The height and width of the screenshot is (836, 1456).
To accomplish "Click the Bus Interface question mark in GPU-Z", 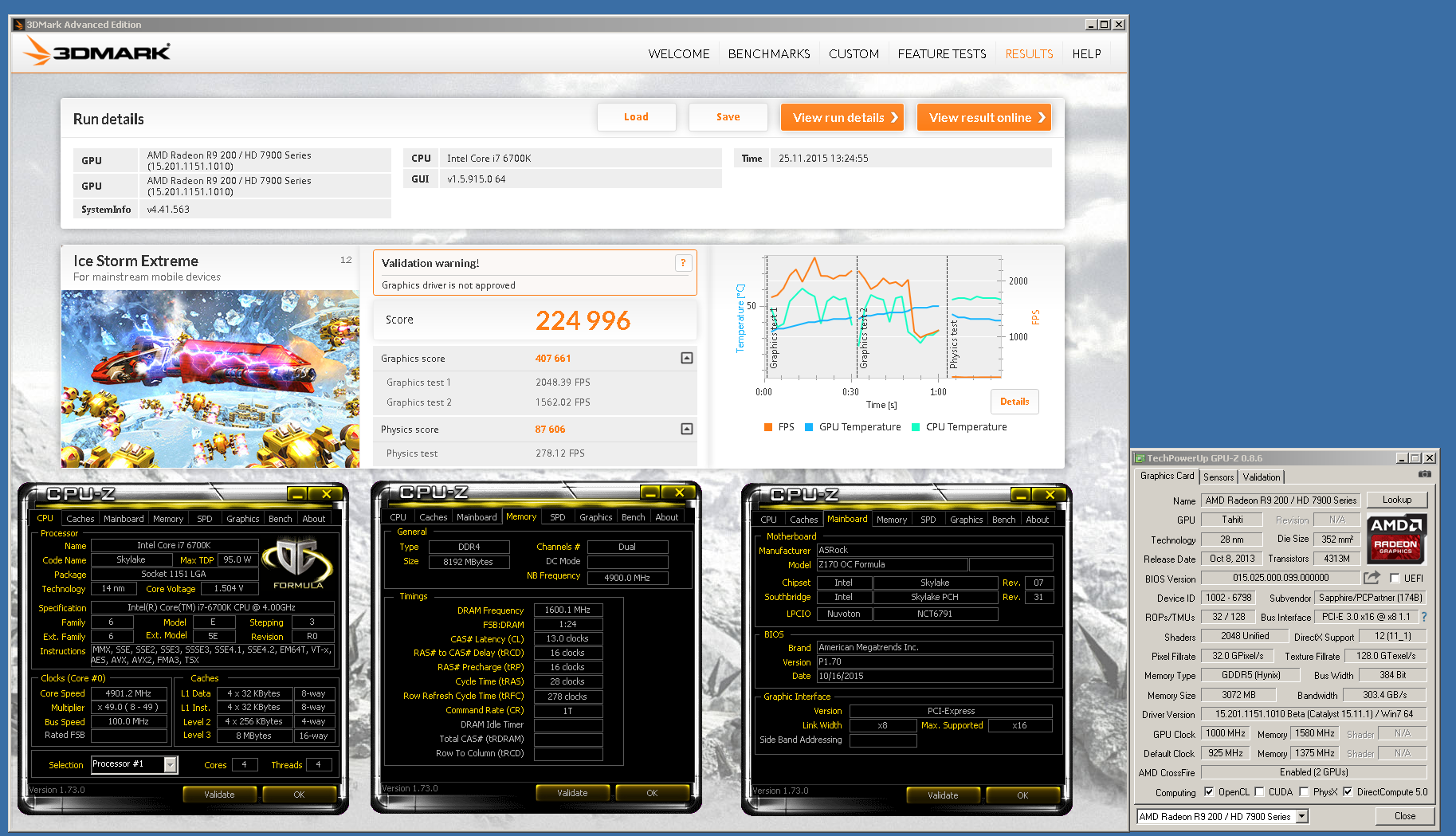I will (1424, 617).
